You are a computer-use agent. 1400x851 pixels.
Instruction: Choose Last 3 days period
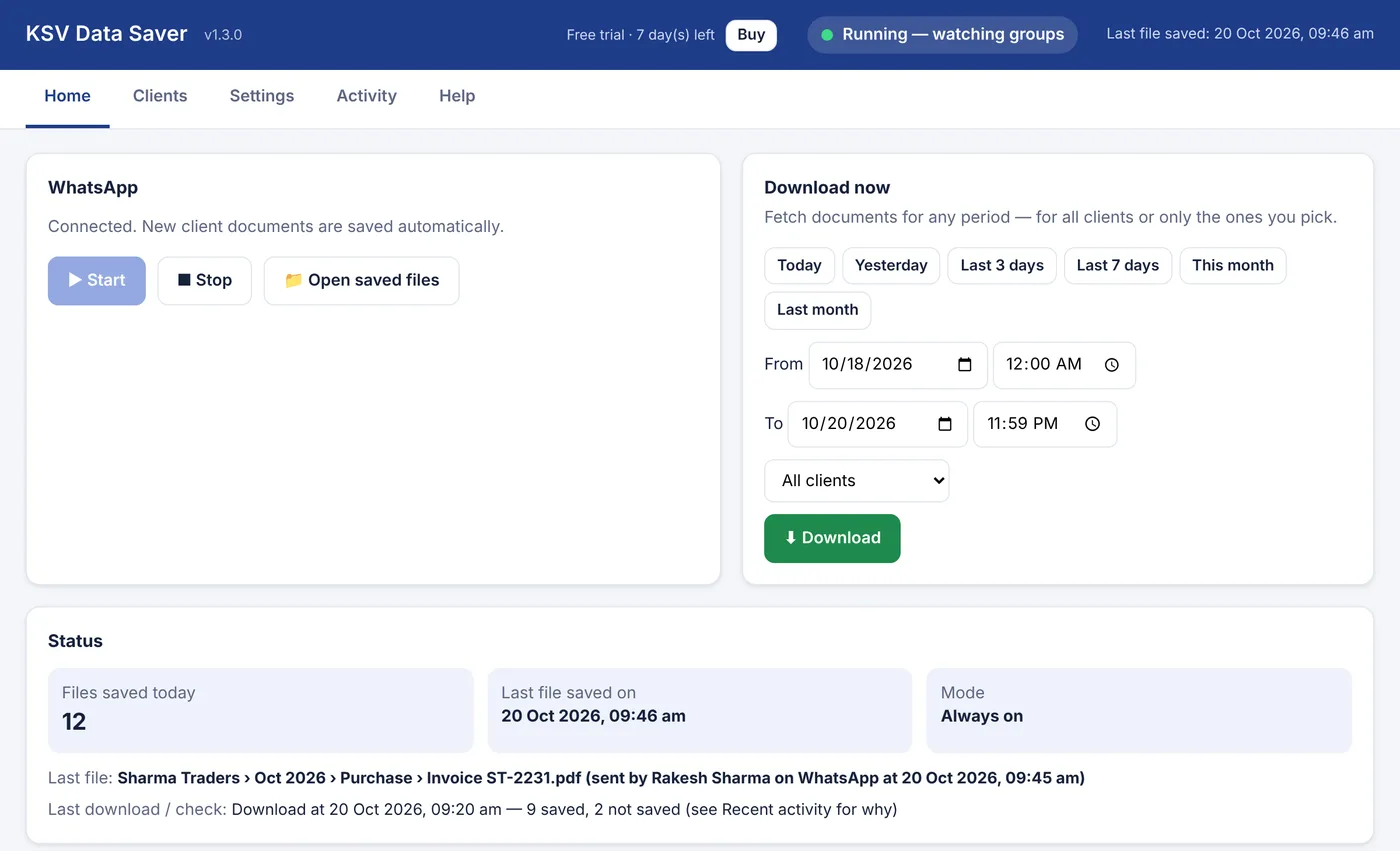pyautogui.click(x=1002, y=266)
